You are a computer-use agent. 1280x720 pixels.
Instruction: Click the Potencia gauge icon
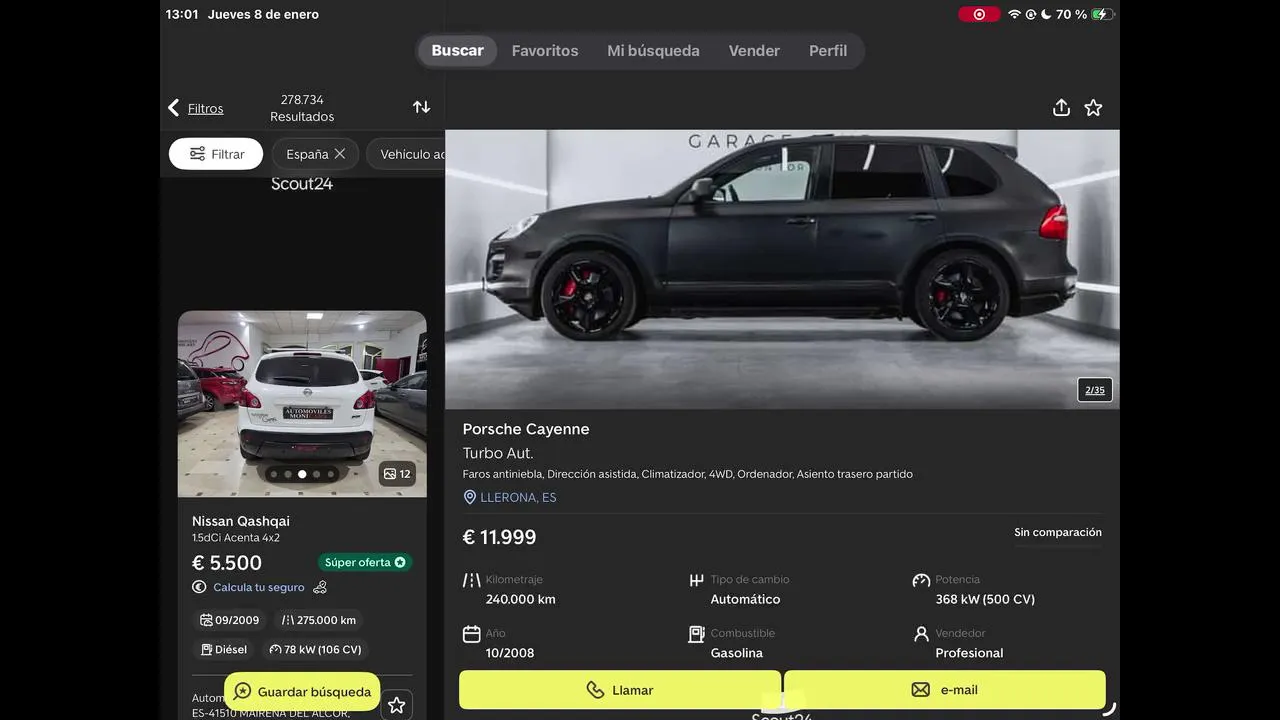[x=921, y=580]
